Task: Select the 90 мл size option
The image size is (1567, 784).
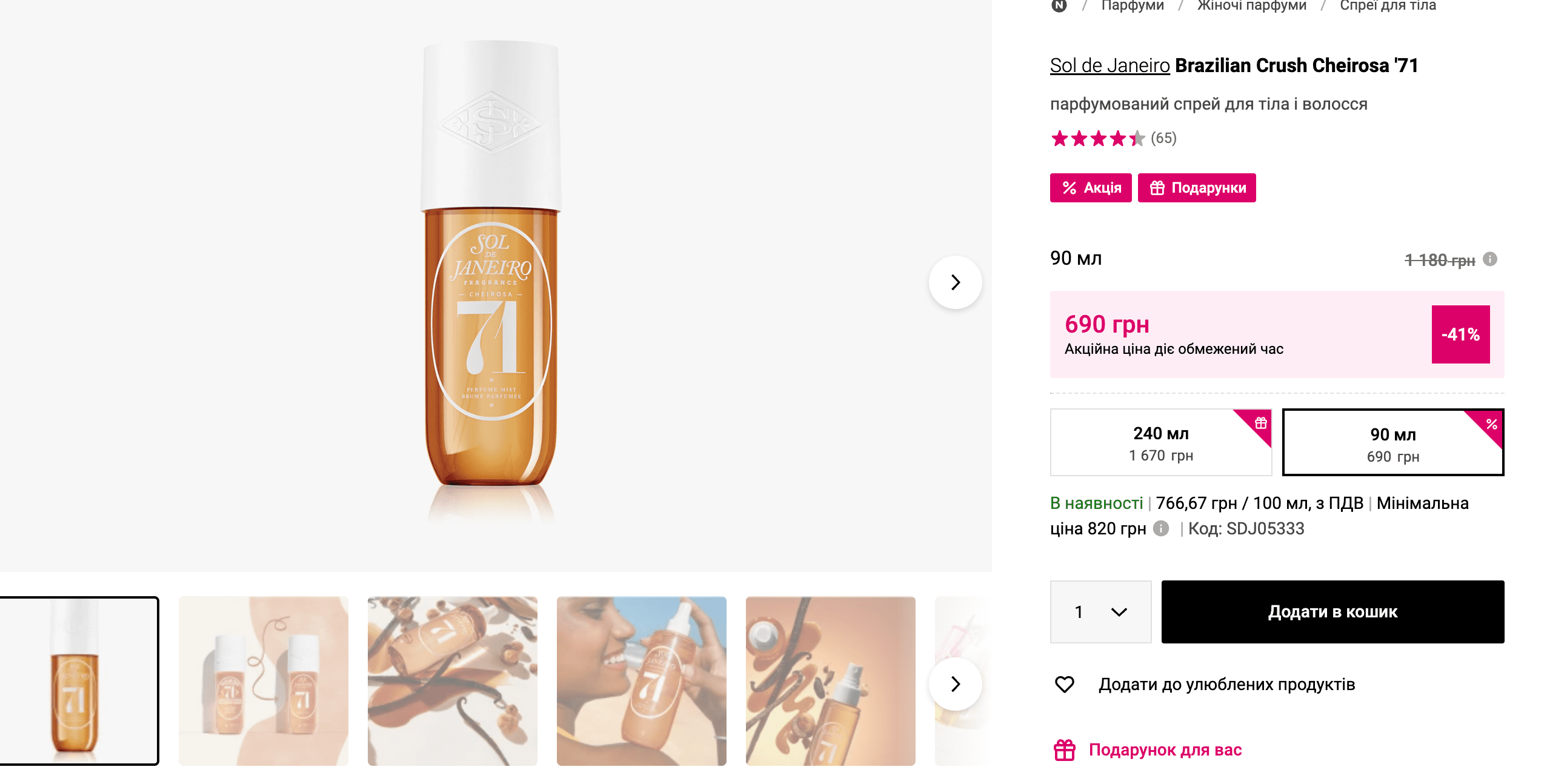Action: [1392, 443]
